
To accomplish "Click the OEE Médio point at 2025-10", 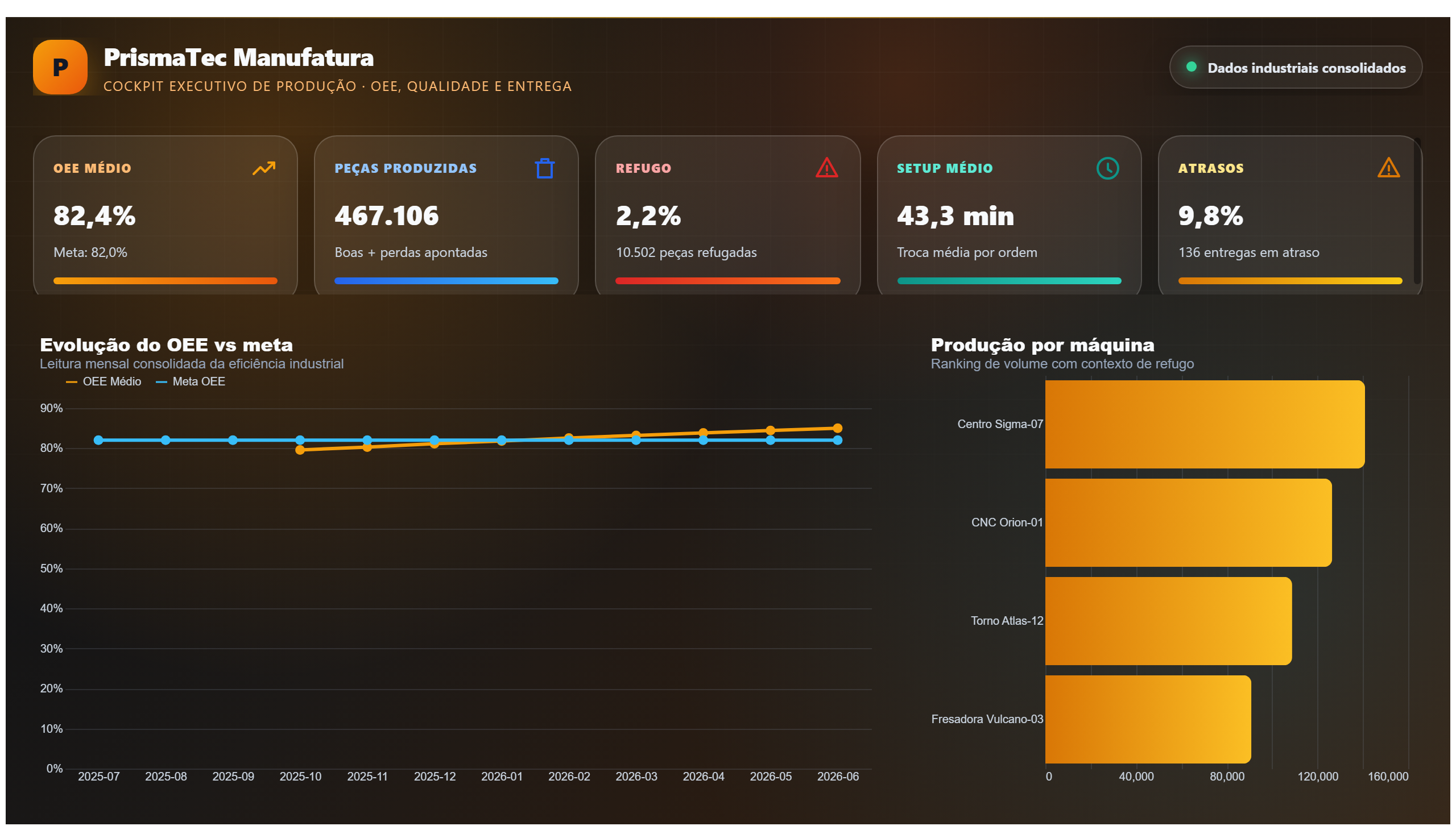I will click(300, 450).
